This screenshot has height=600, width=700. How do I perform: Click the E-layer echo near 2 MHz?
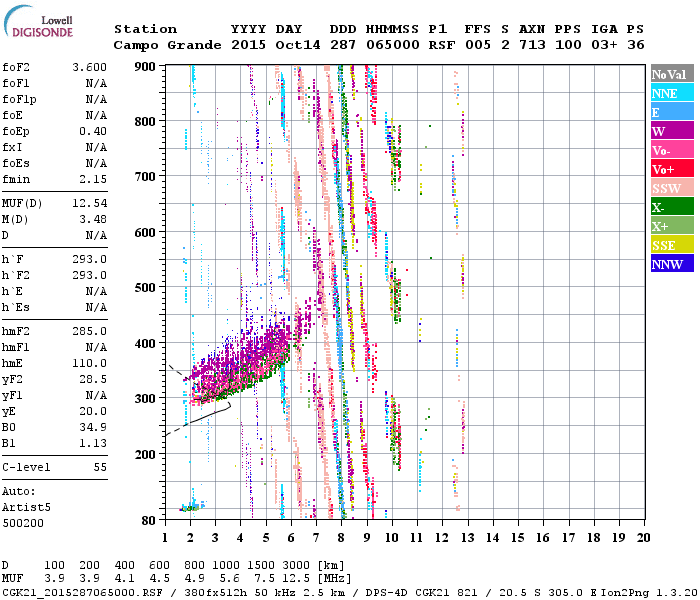pos(193,506)
